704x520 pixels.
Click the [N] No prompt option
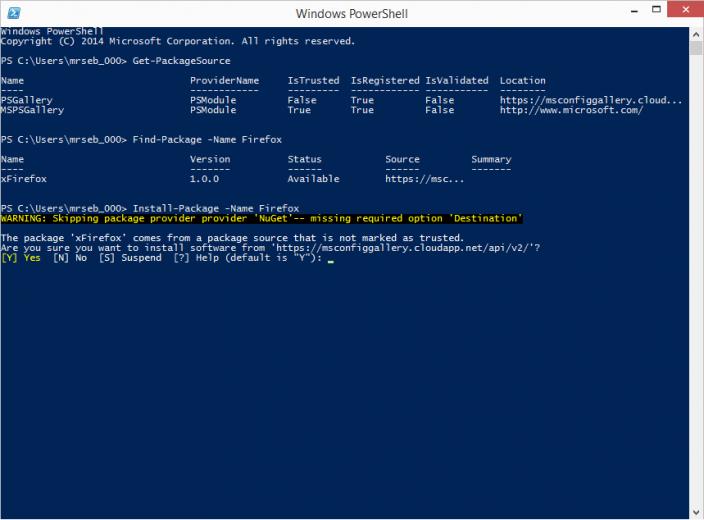70,258
